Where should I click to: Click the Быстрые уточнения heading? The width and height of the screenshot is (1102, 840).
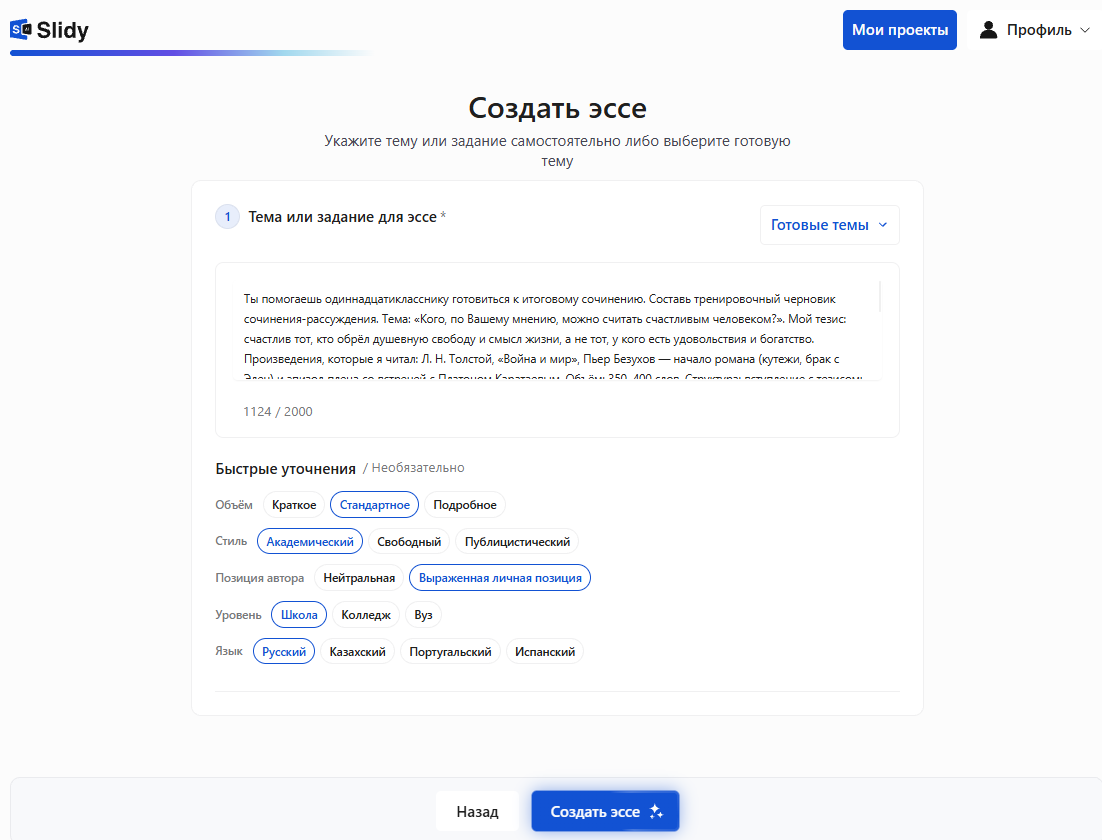point(285,468)
